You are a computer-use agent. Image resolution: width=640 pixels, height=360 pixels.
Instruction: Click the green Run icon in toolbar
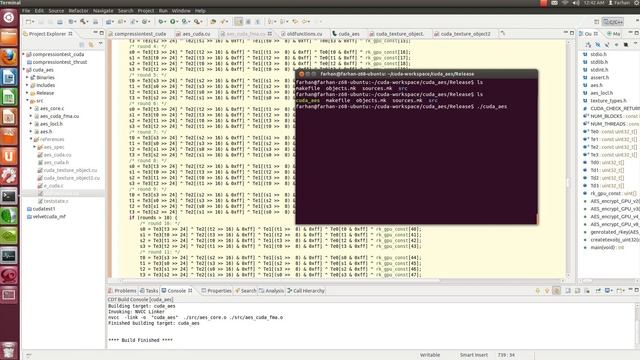pos(173,22)
